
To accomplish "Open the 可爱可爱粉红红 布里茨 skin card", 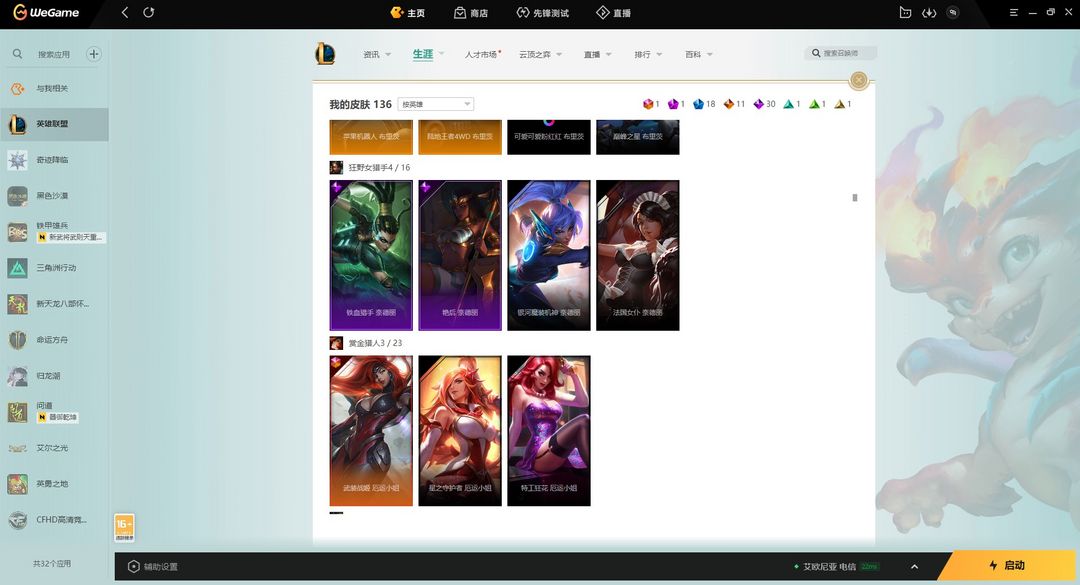I will click(x=549, y=137).
